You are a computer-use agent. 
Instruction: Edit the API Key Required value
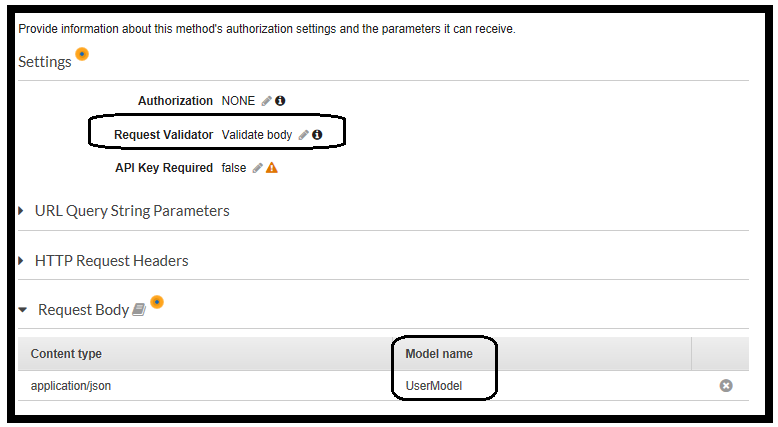[257, 168]
